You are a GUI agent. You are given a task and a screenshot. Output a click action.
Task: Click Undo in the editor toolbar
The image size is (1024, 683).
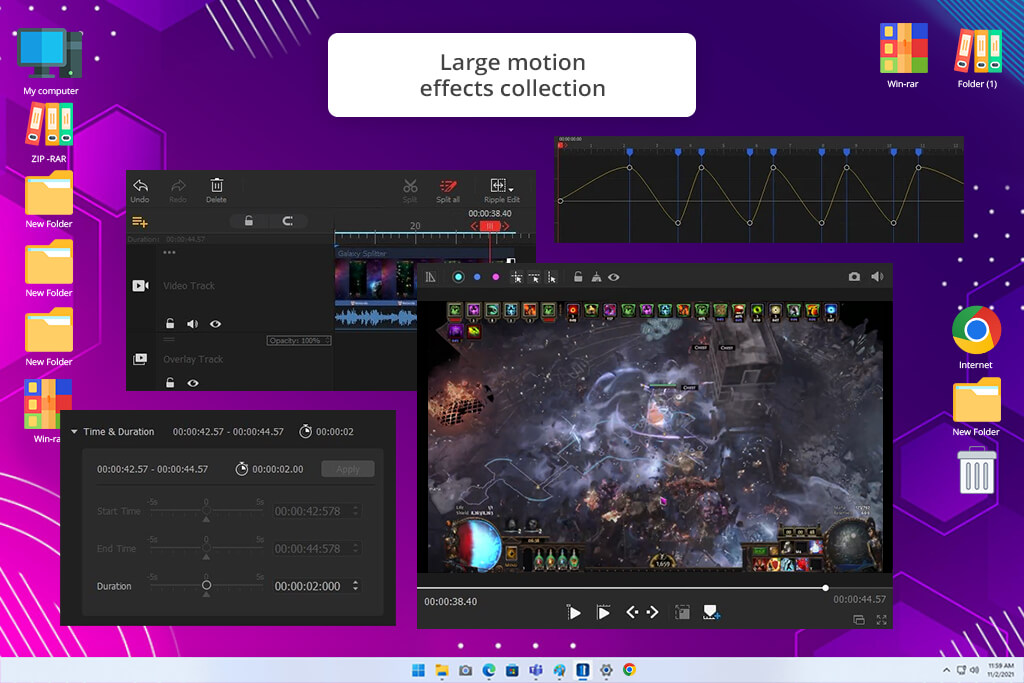tap(140, 191)
